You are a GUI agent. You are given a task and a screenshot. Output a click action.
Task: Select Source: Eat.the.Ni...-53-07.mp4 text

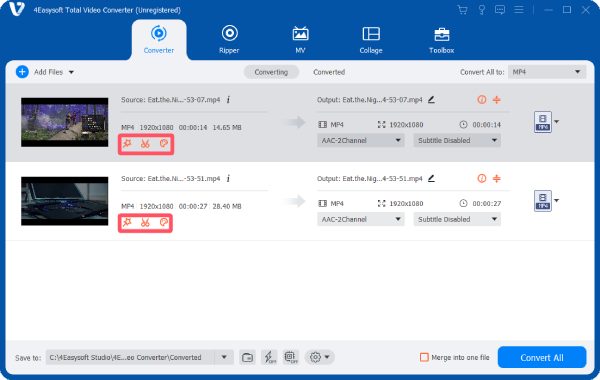[x=171, y=100]
